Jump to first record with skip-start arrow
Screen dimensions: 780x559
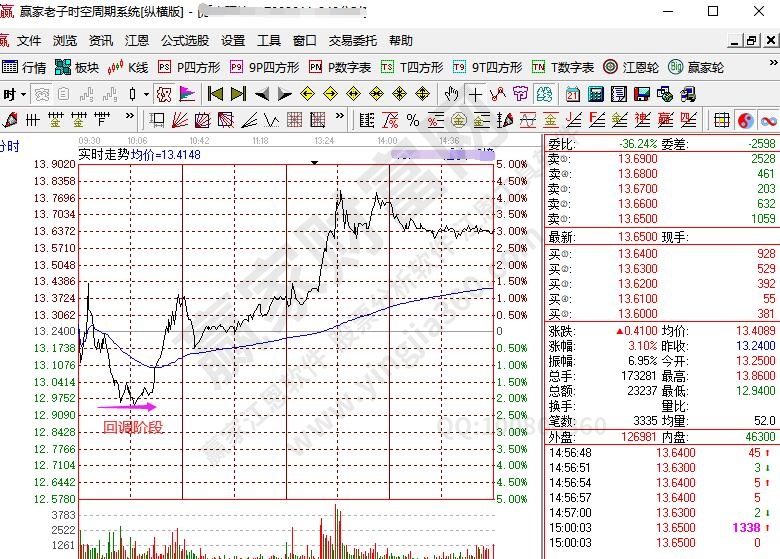(x=215, y=94)
